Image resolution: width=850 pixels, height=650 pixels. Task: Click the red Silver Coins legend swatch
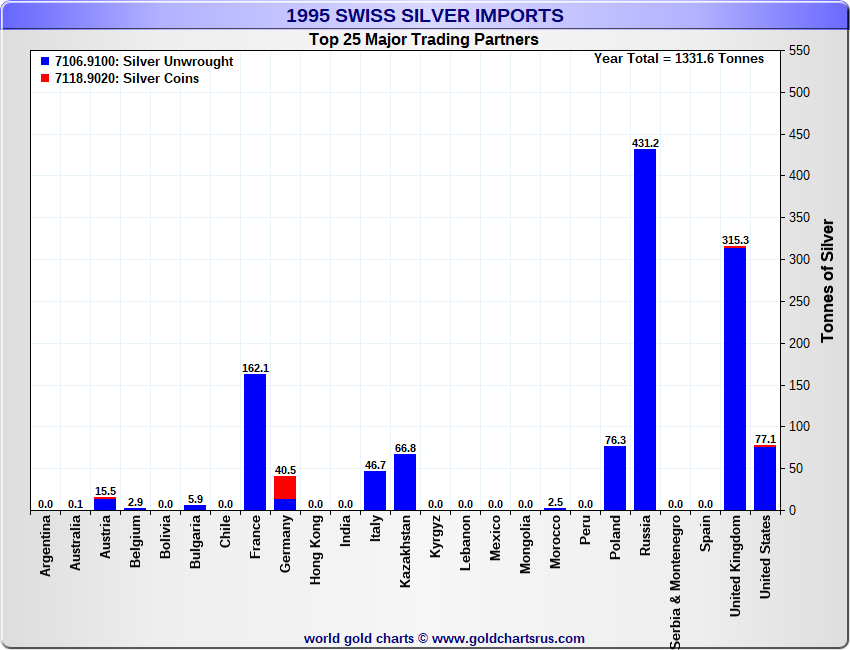(45, 78)
